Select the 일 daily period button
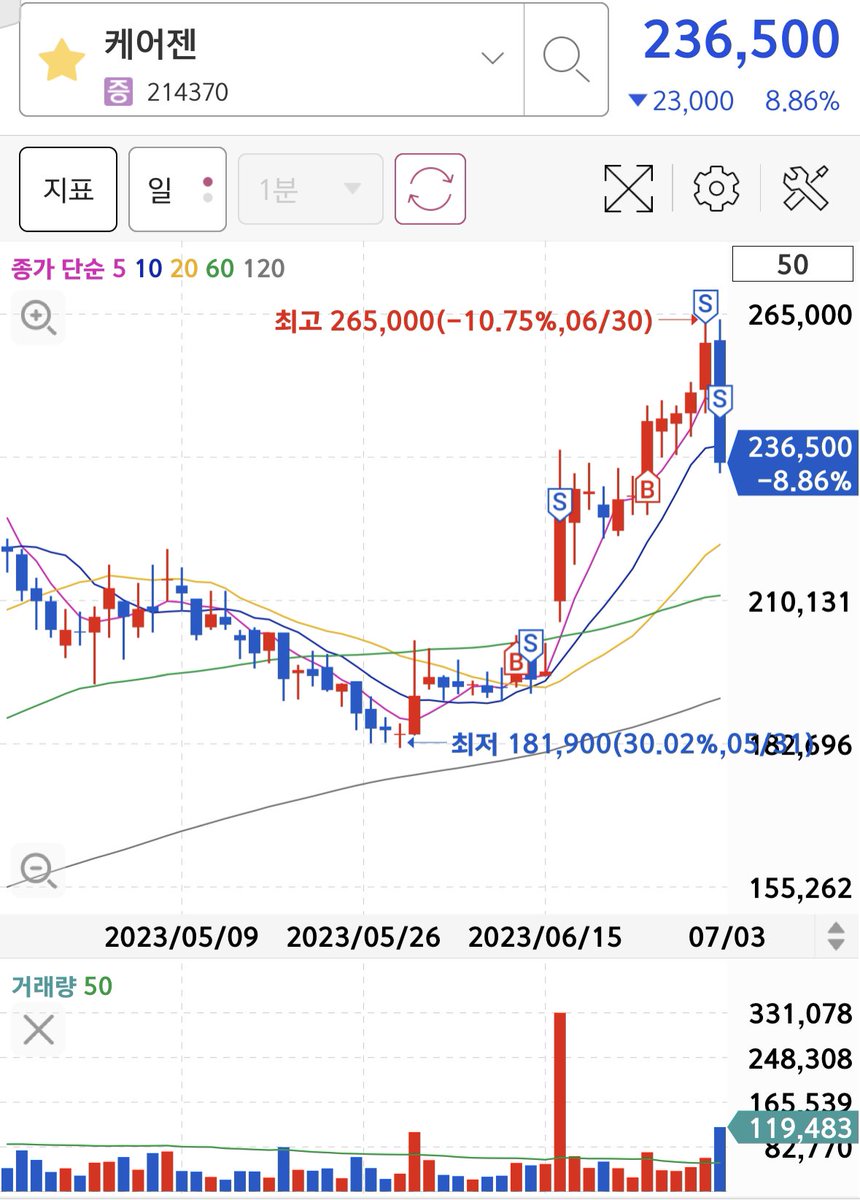Image resolution: width=860 pixels, height=1200 pixels. click(x=177, y=189)
